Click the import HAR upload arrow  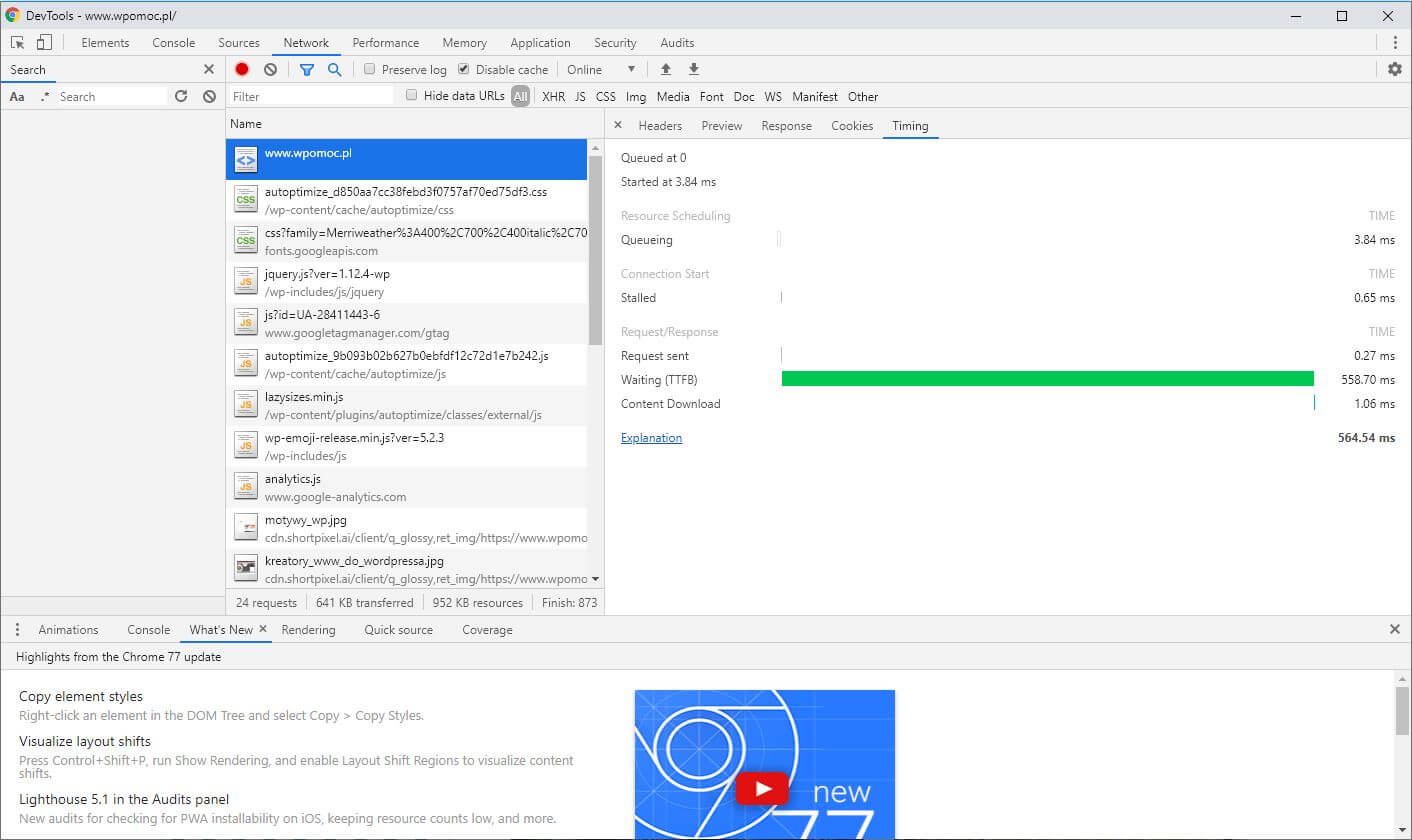pos(666,69)
